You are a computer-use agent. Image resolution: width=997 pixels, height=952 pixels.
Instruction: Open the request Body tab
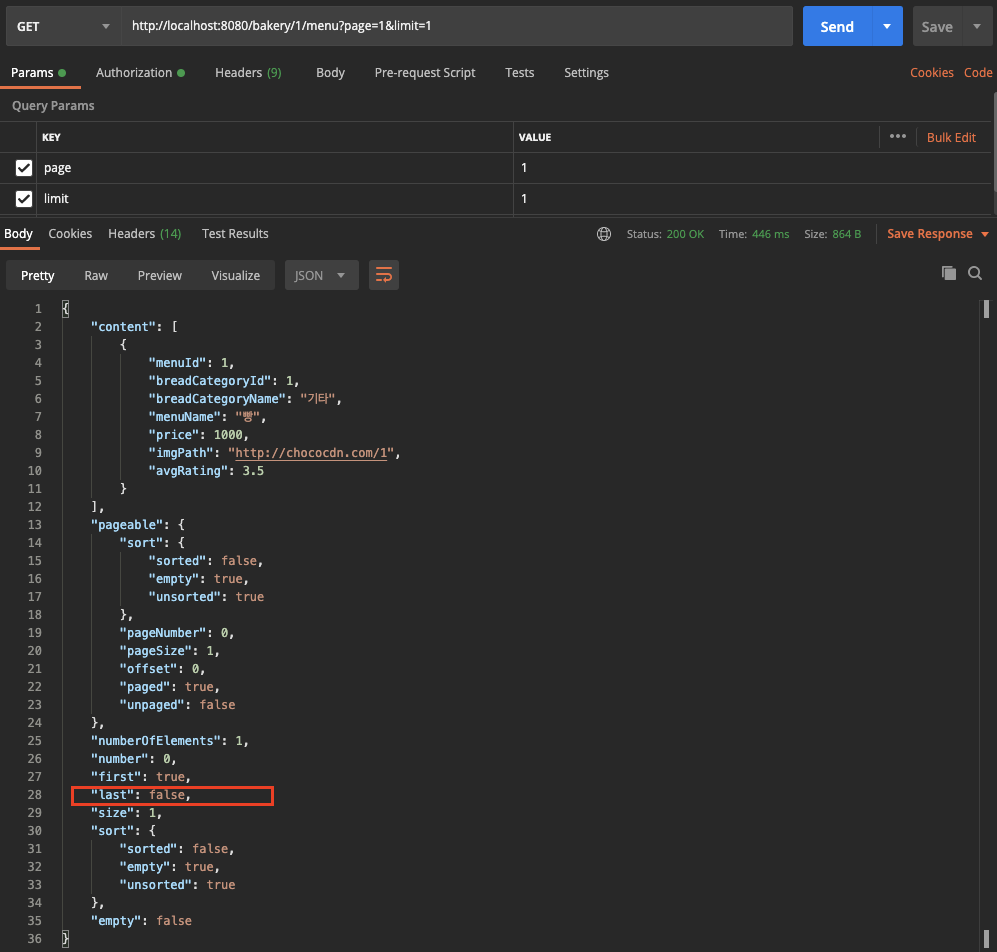pos(330,72)
